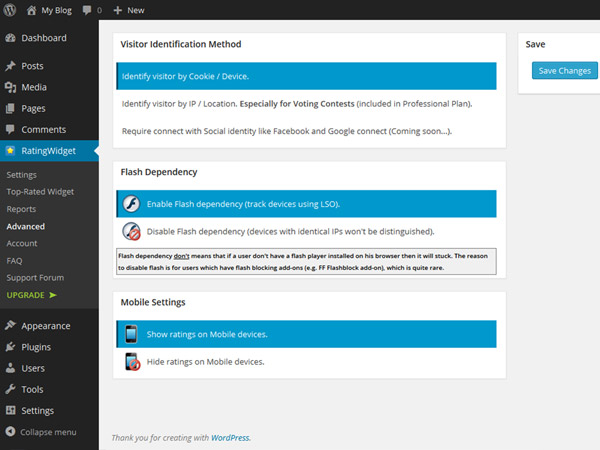
Task: Click the Settings sliders icon in sidebar
Action: click(x=10, y=410)
